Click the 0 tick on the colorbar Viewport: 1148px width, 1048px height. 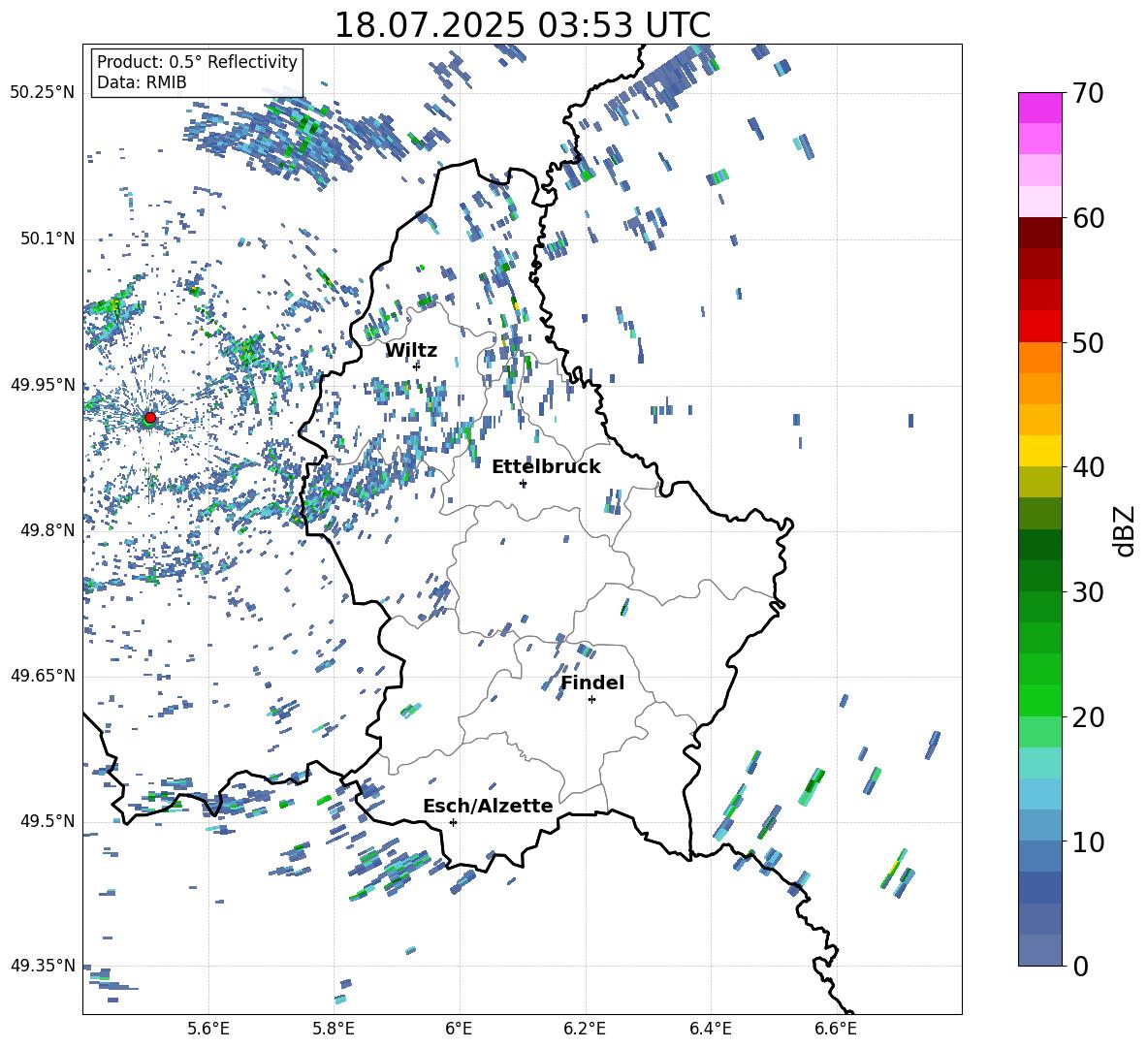1080,966
